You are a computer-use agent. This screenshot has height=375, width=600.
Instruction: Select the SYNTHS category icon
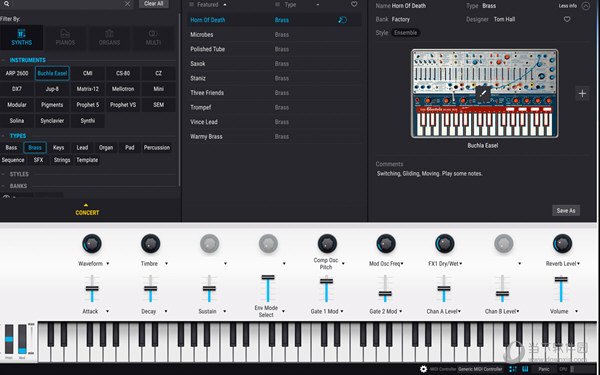click(21, 37)
